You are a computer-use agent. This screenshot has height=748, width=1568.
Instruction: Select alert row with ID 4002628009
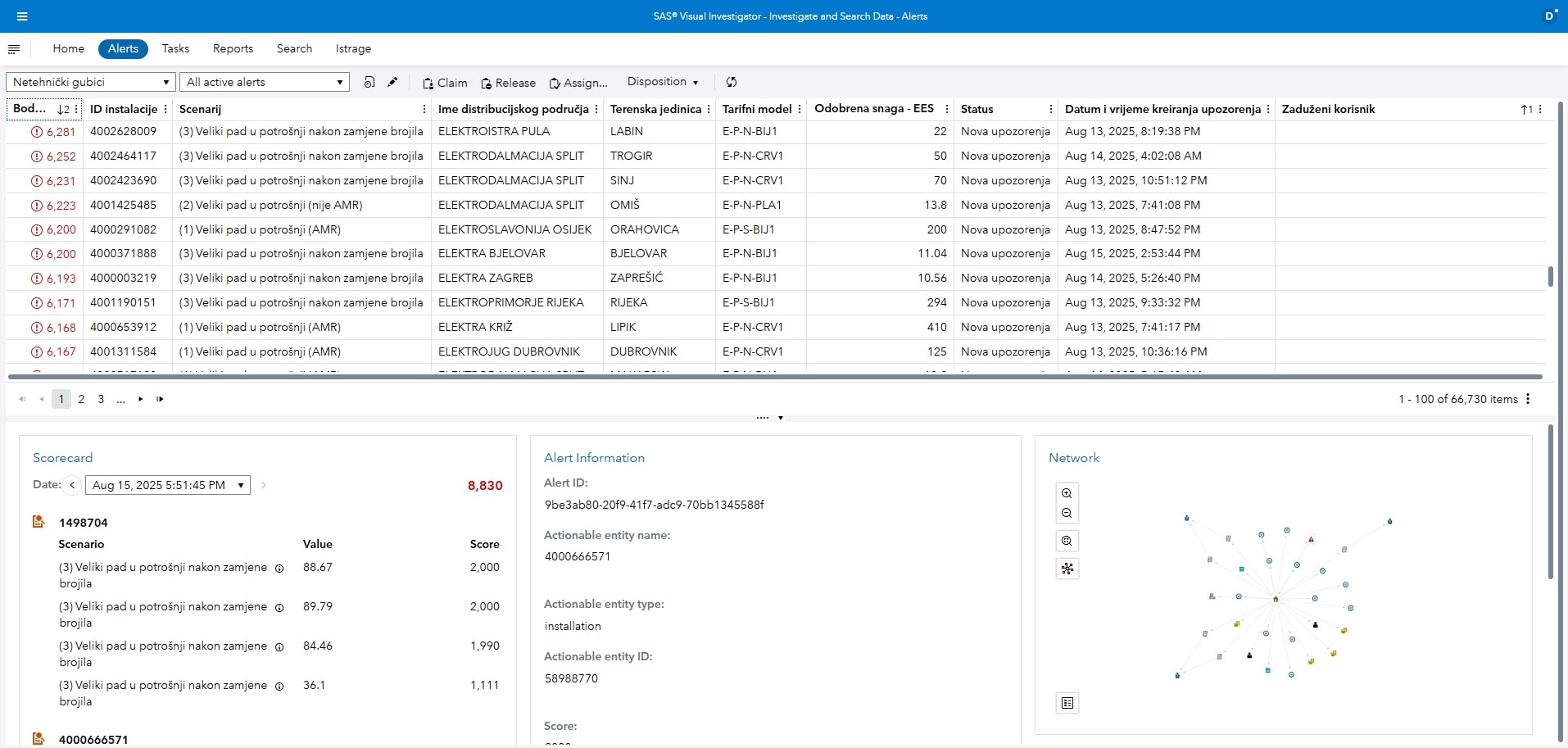pos(123,132)
